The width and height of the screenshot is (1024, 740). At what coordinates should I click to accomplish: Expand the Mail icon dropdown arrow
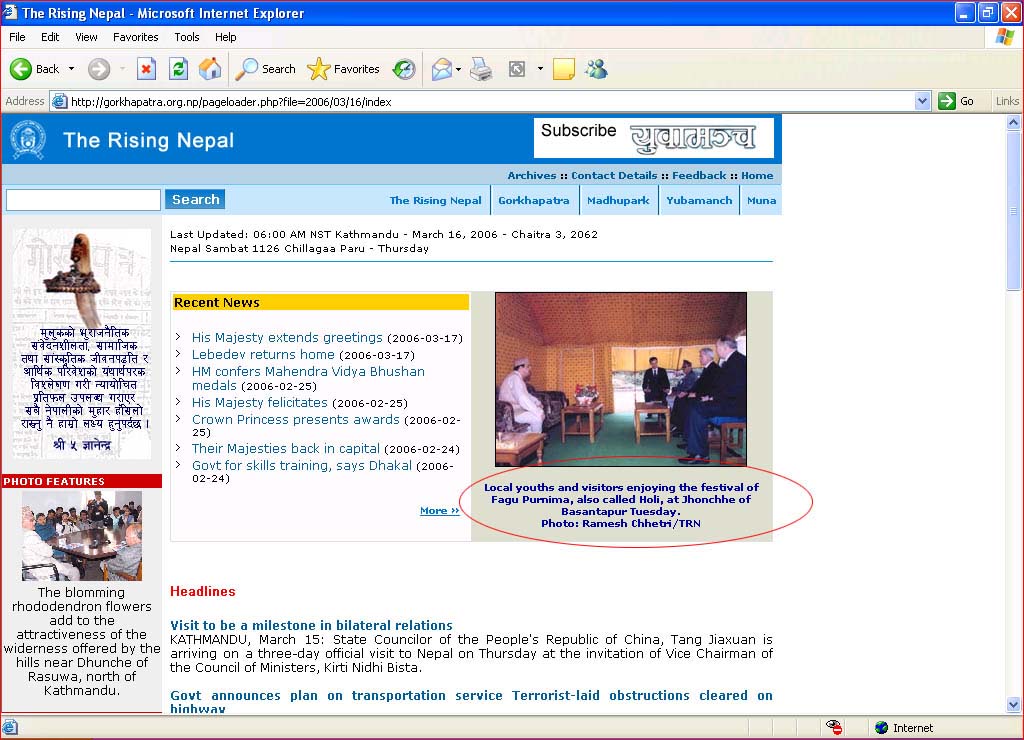pos(458,69)
